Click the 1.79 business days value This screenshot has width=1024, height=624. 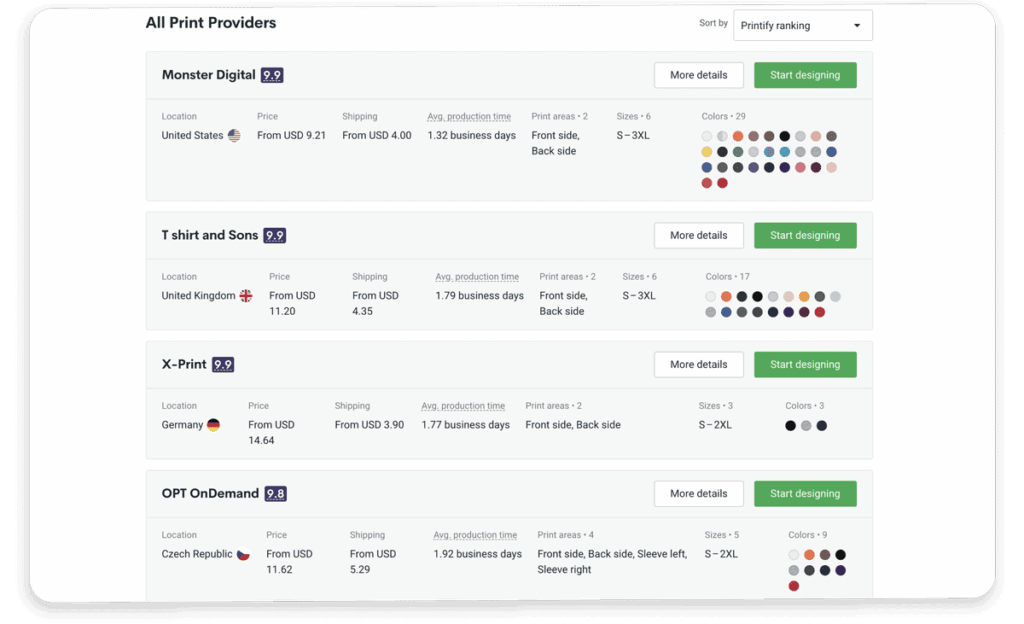point(479,296)
